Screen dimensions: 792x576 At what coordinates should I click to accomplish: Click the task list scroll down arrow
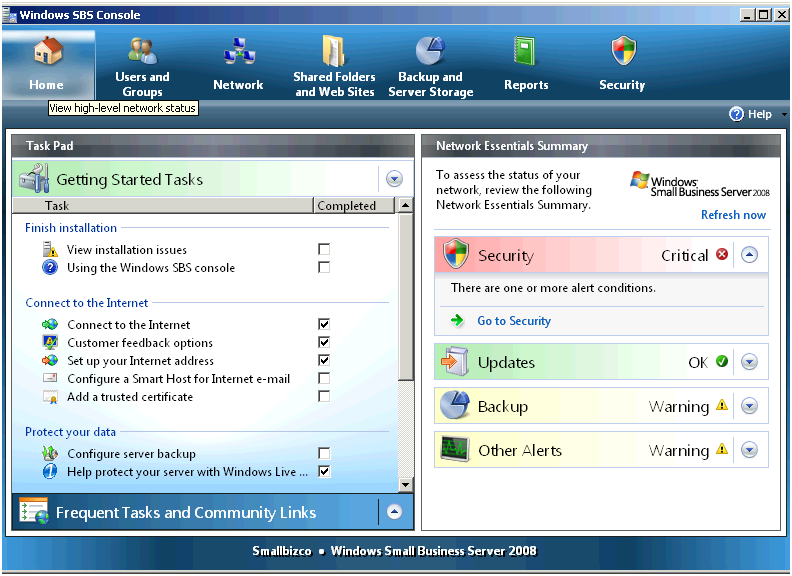[405, 485]
